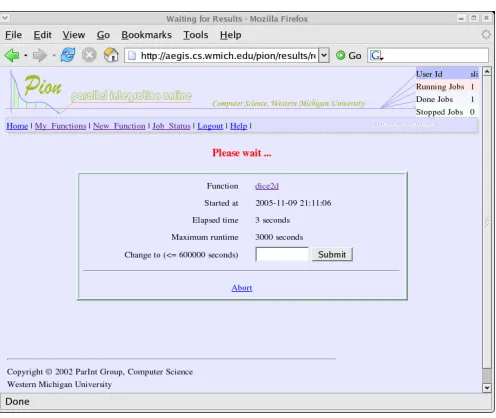Click the 'Please wait ...' heading
The image size is (496, 418).
tap(242, 153)
